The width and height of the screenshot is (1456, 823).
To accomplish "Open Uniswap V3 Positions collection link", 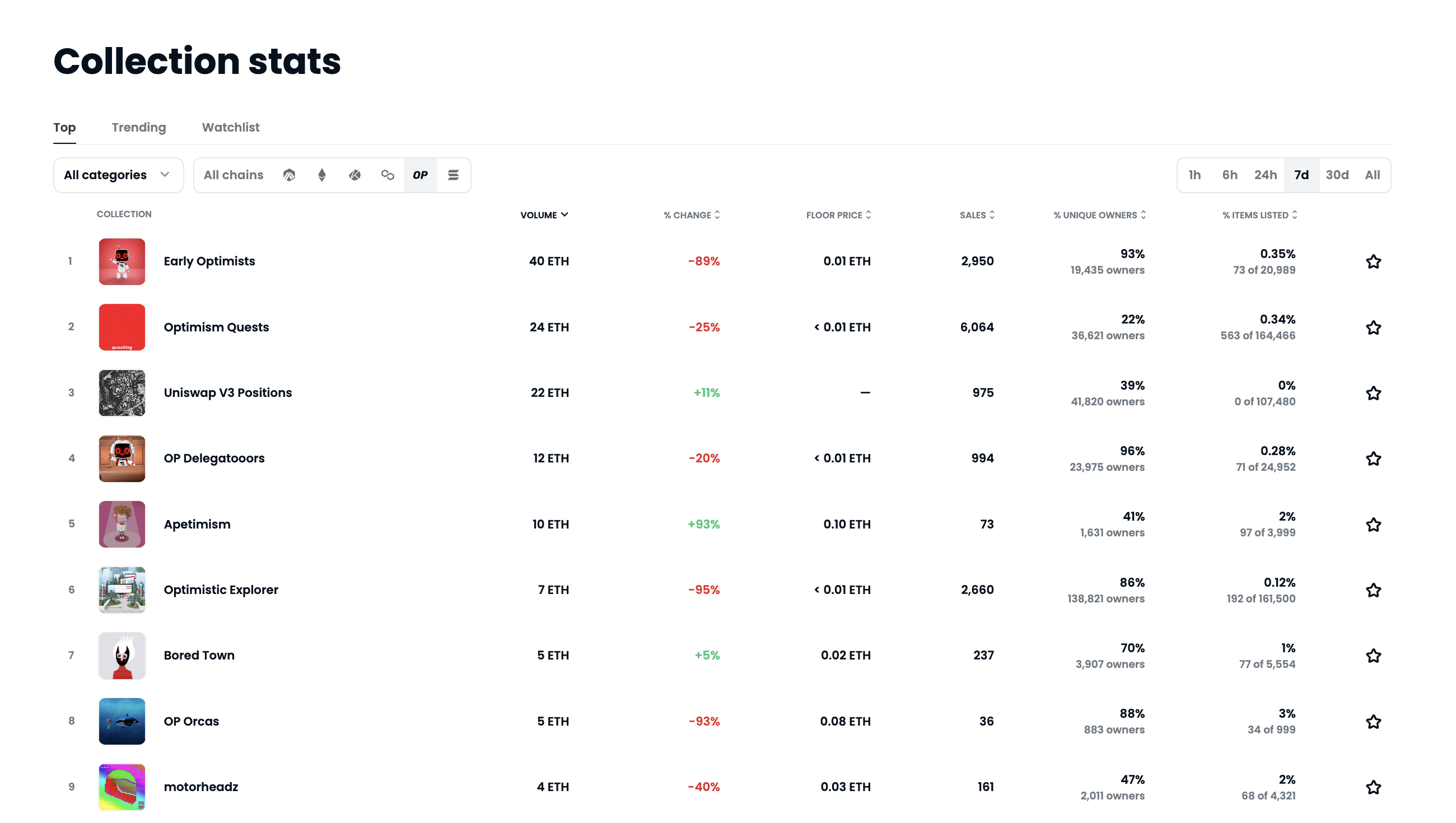I will tap(228, 393).
